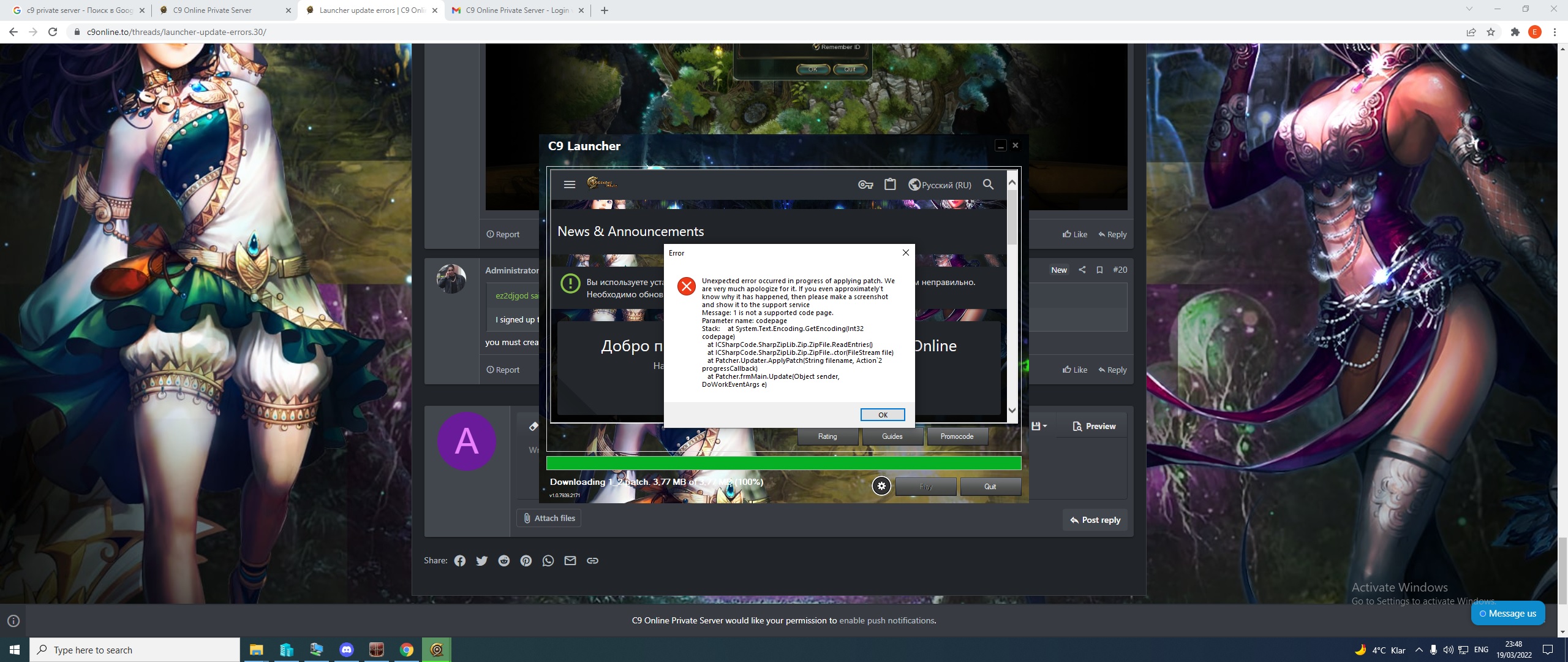1568x662 pixels.
Task: Click the page share icon in address bar
Action: (1471, 32)
